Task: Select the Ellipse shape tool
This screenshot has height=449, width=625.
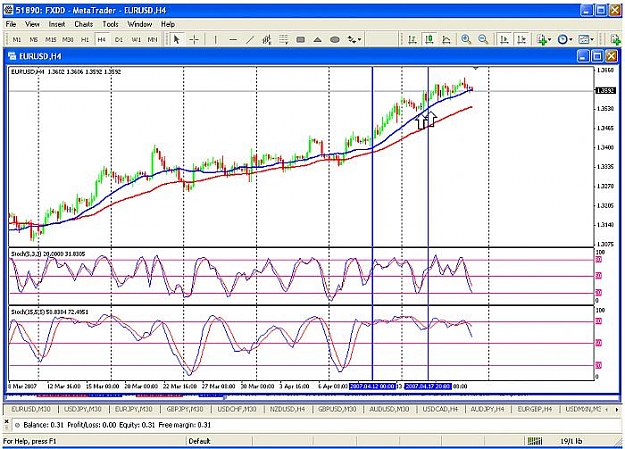Action: pyautogui.click(x=335, y=39)
